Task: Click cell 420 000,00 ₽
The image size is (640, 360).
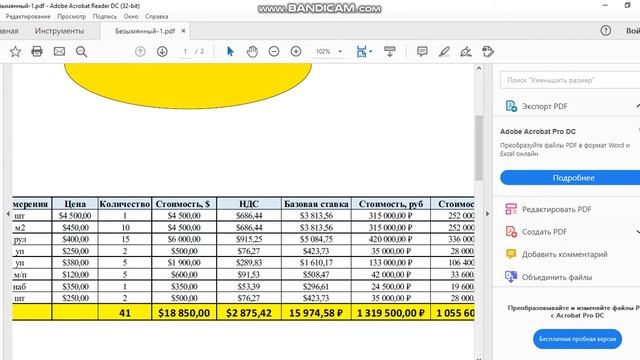Action: coord(391,239)
